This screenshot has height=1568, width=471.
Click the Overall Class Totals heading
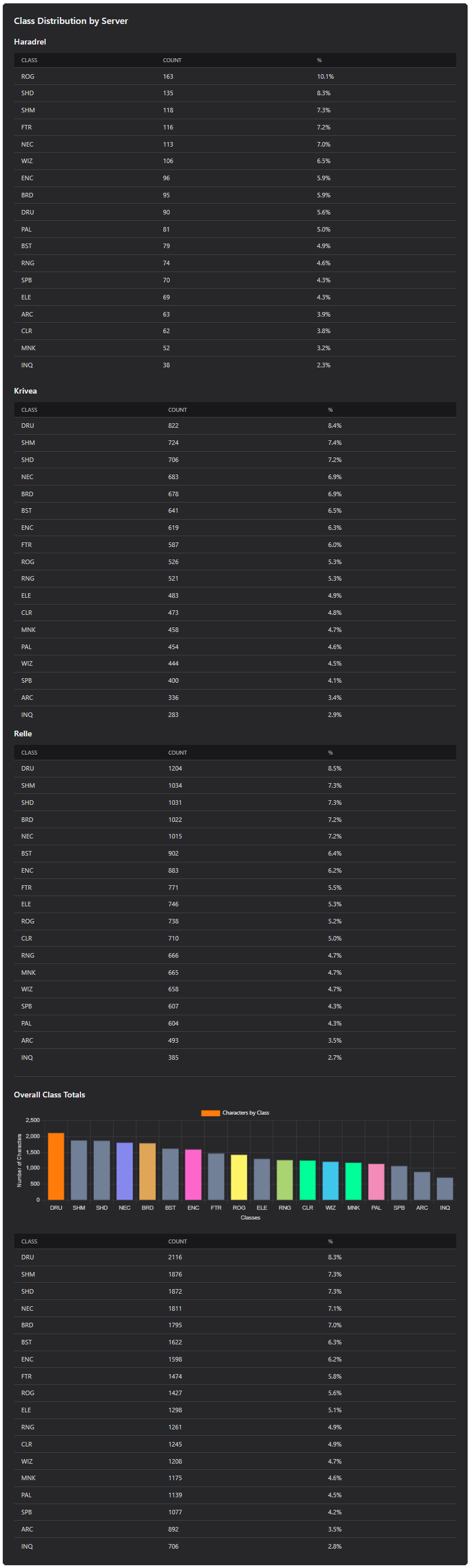49,1095
